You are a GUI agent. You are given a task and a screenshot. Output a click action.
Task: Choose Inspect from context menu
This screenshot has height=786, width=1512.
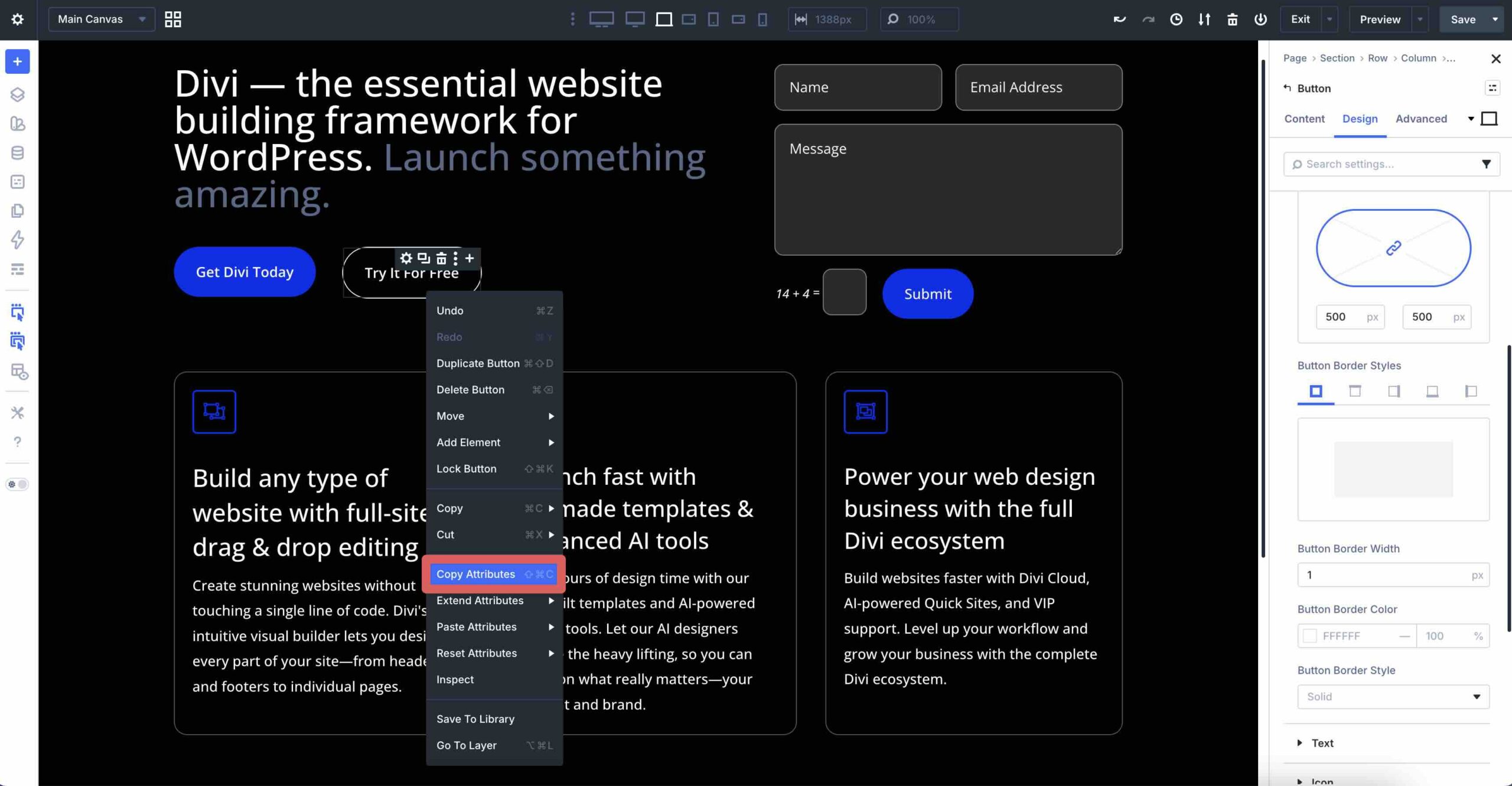click(x=494, y=680)
